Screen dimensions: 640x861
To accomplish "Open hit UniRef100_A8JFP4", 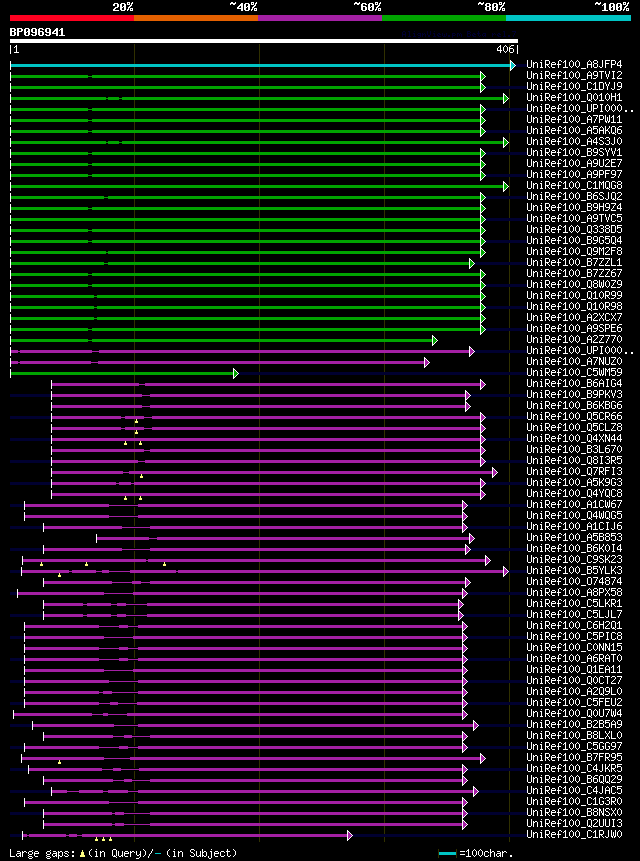I will pos(574,64).
